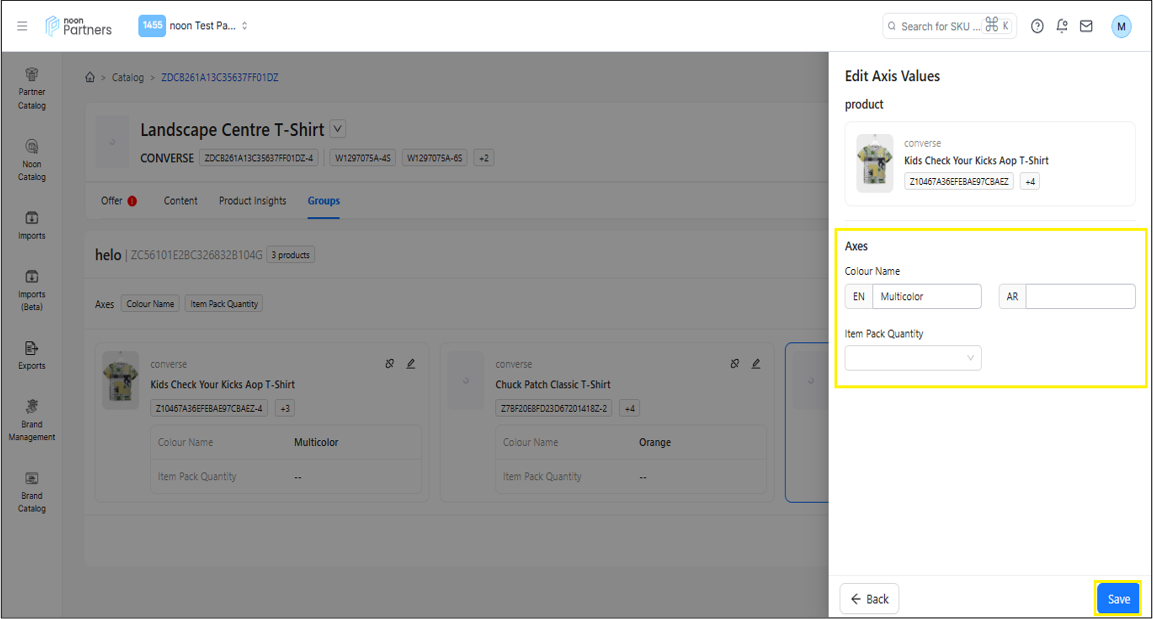1153x619 pixels.
Task: Click the AR Colour Name input field
Action: tap(1079, 297)
